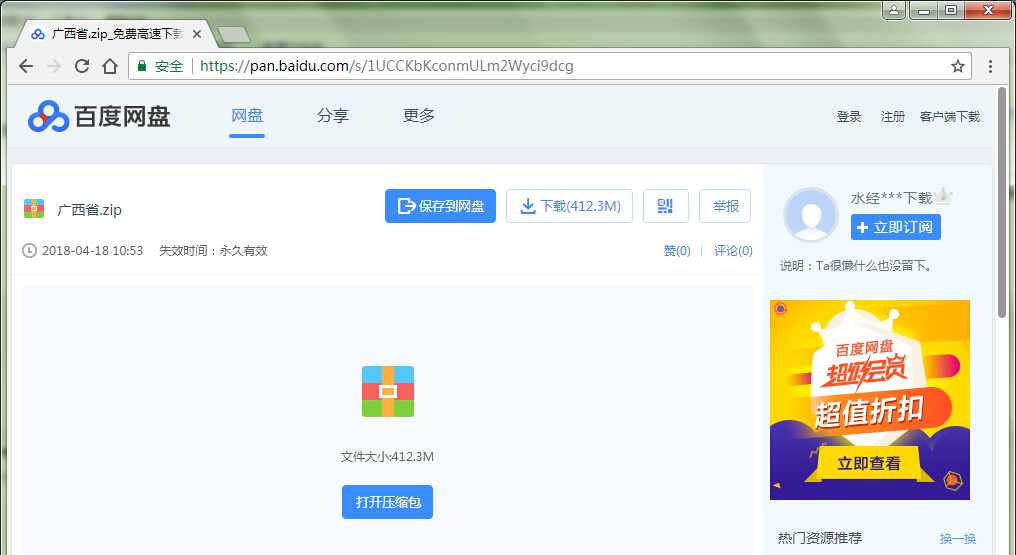Viewport: 1016px width, 555px height.
Task: Click 文件大小:412.3M text
Action: pos(387,457)
